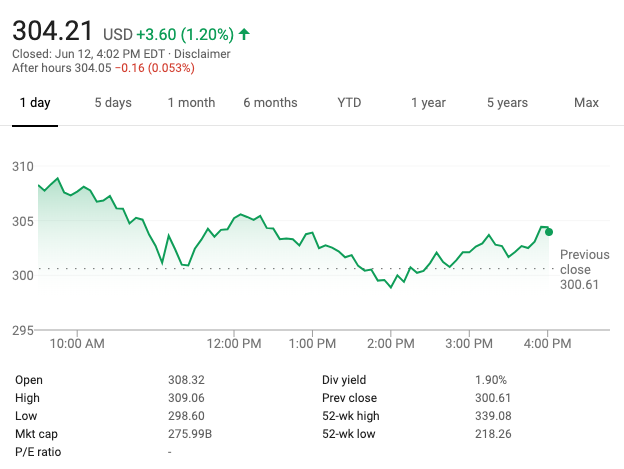This screenshot has height=469, width=624.
Task: Click the 310 y-axis label
Action: click(23, 167)
